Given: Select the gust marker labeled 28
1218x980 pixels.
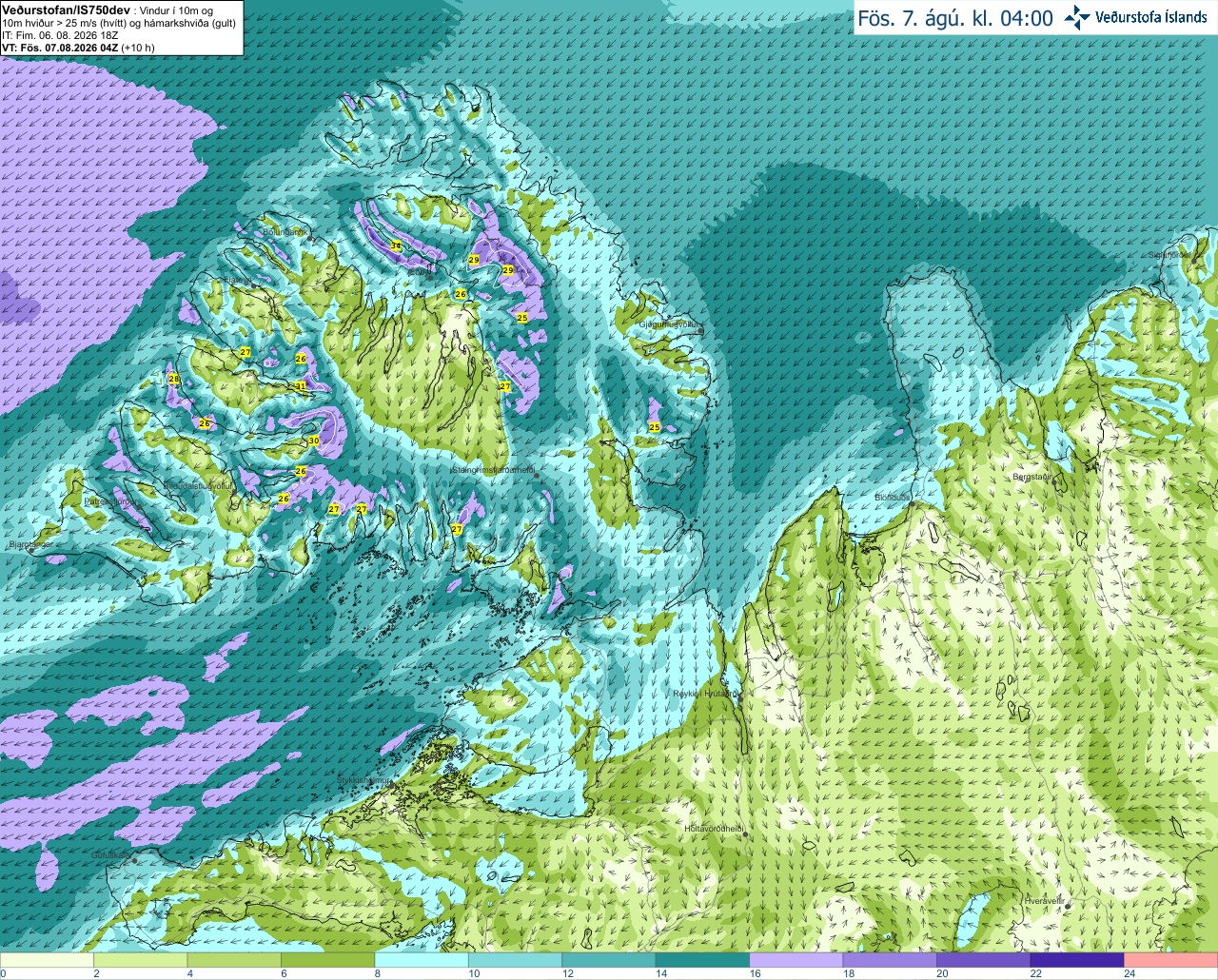Looking at the screenshot, I should (x=173, y=379).
